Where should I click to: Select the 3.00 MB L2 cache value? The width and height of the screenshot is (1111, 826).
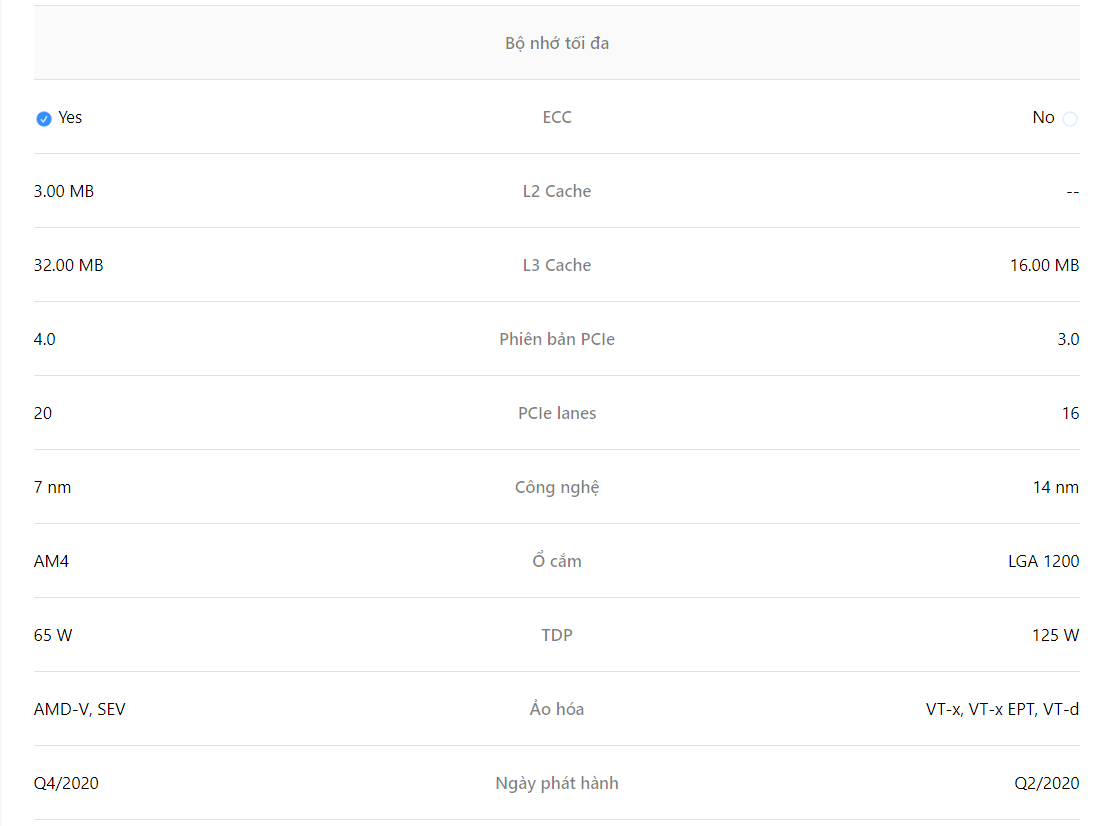coord(64,191)
